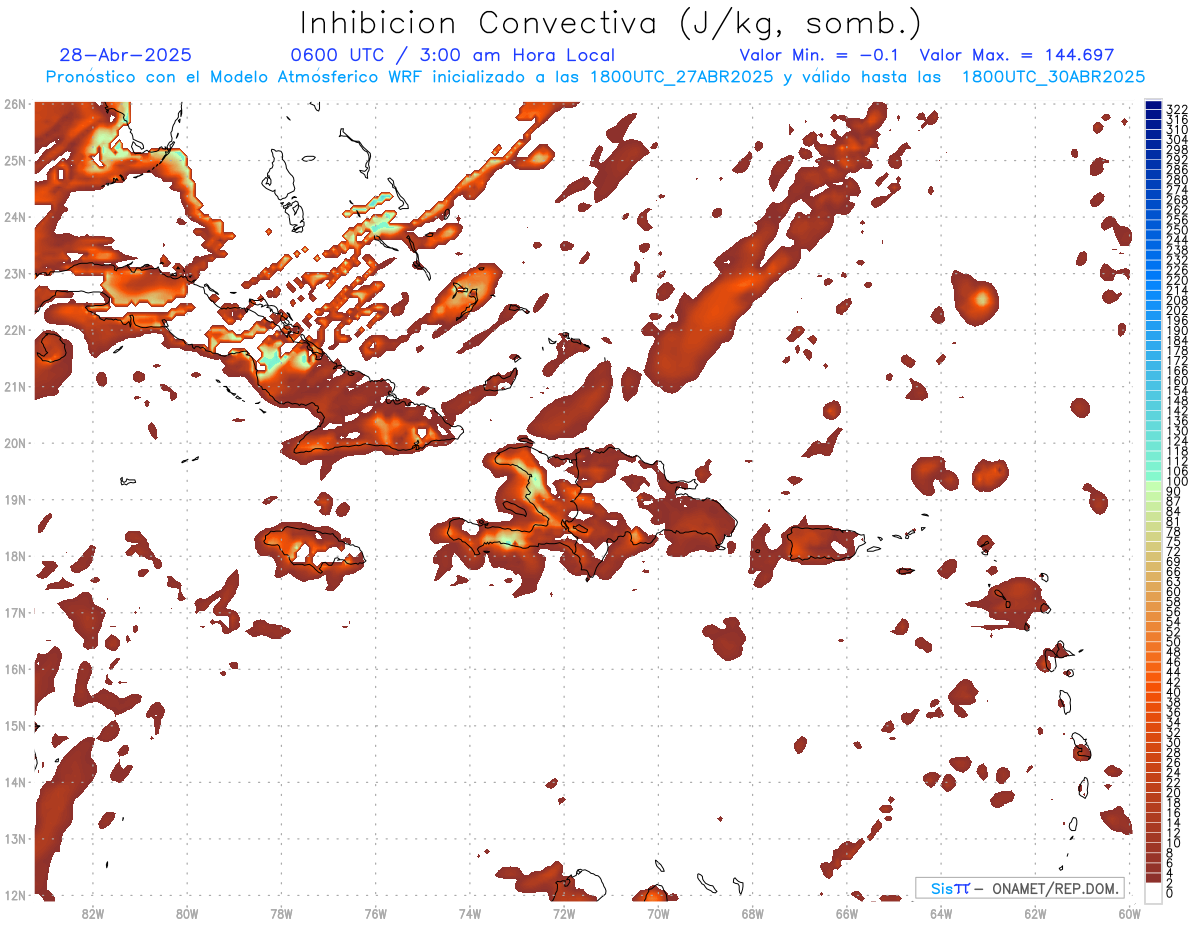The height and width of the screenshot is (927, 1200).
Task: Click the colorbar value '100'
Action: (x=1177, y=482)
